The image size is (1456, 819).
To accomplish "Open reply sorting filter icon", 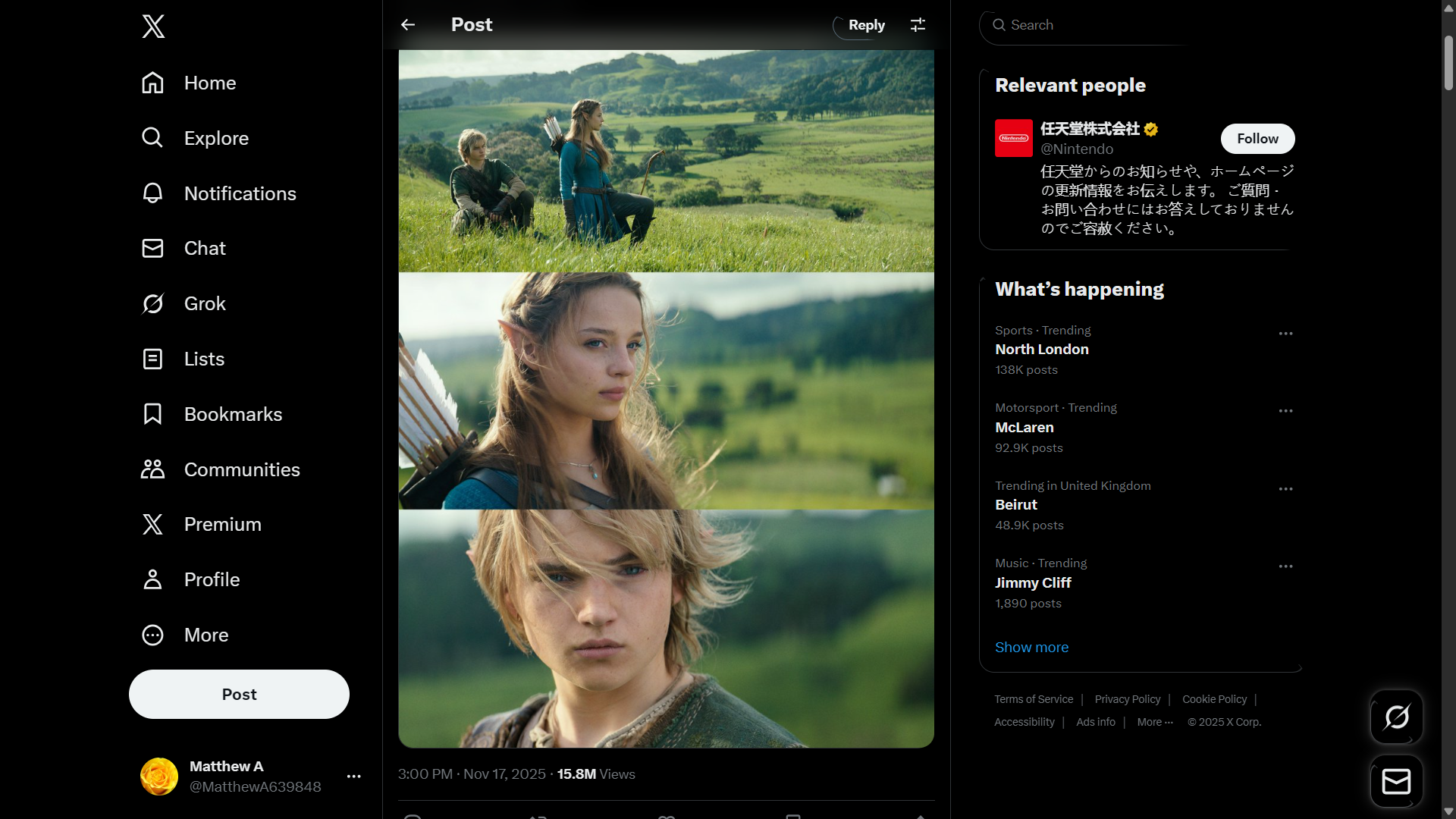I will 918,25.
